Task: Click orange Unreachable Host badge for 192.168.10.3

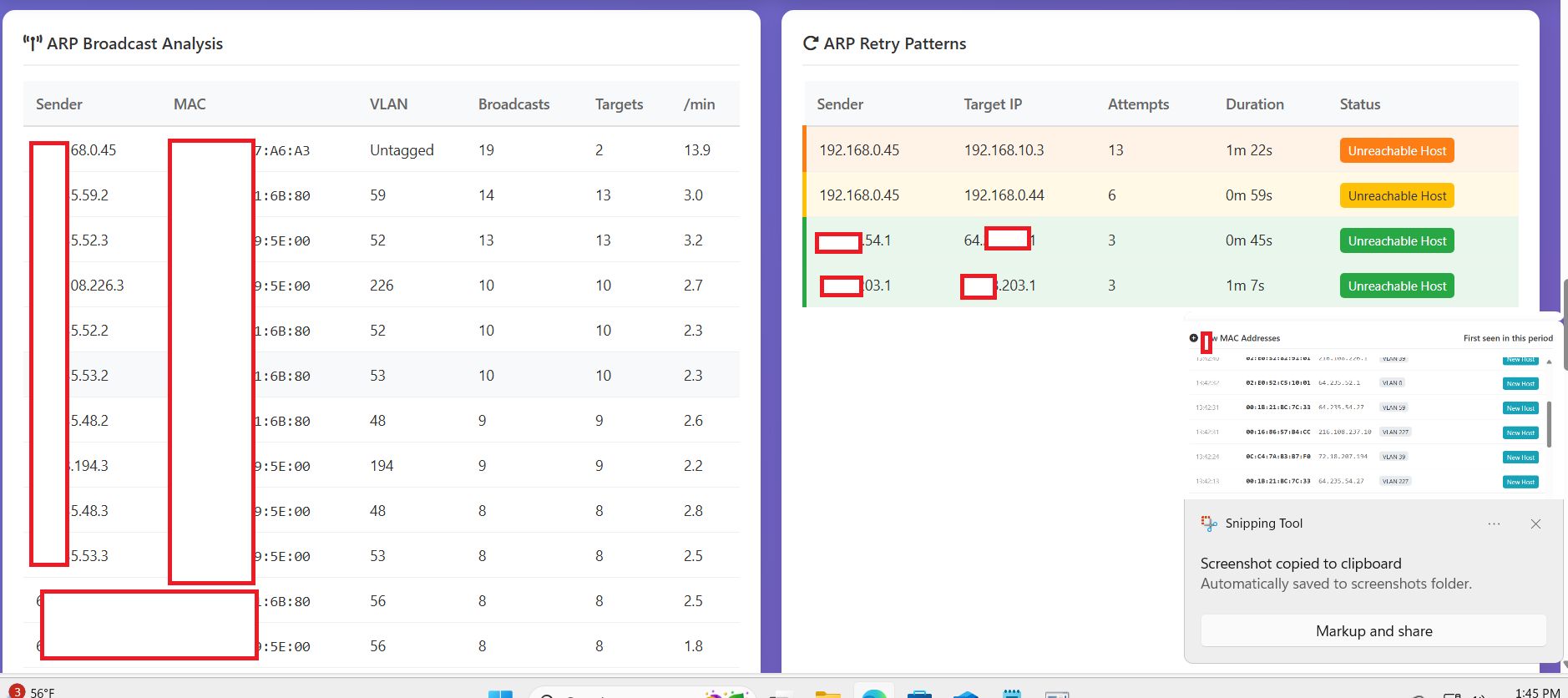Action: 1396,151
